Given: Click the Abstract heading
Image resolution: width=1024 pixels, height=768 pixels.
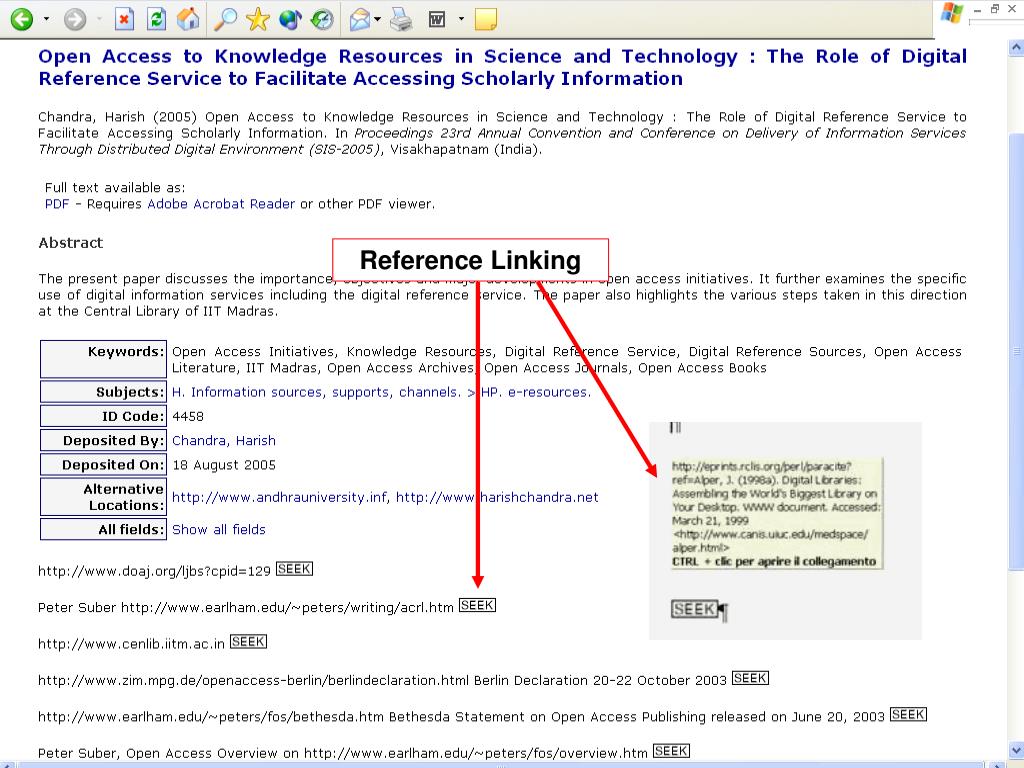Looking at the screenshot, I should pyautogui.click(x=71, y=243).
